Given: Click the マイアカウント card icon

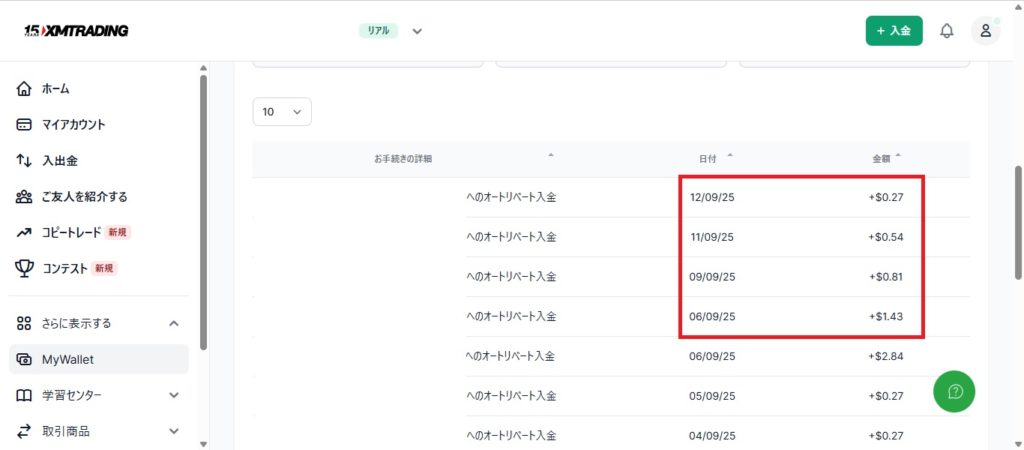Looking at the screenshot, I should tap(25, 125).
